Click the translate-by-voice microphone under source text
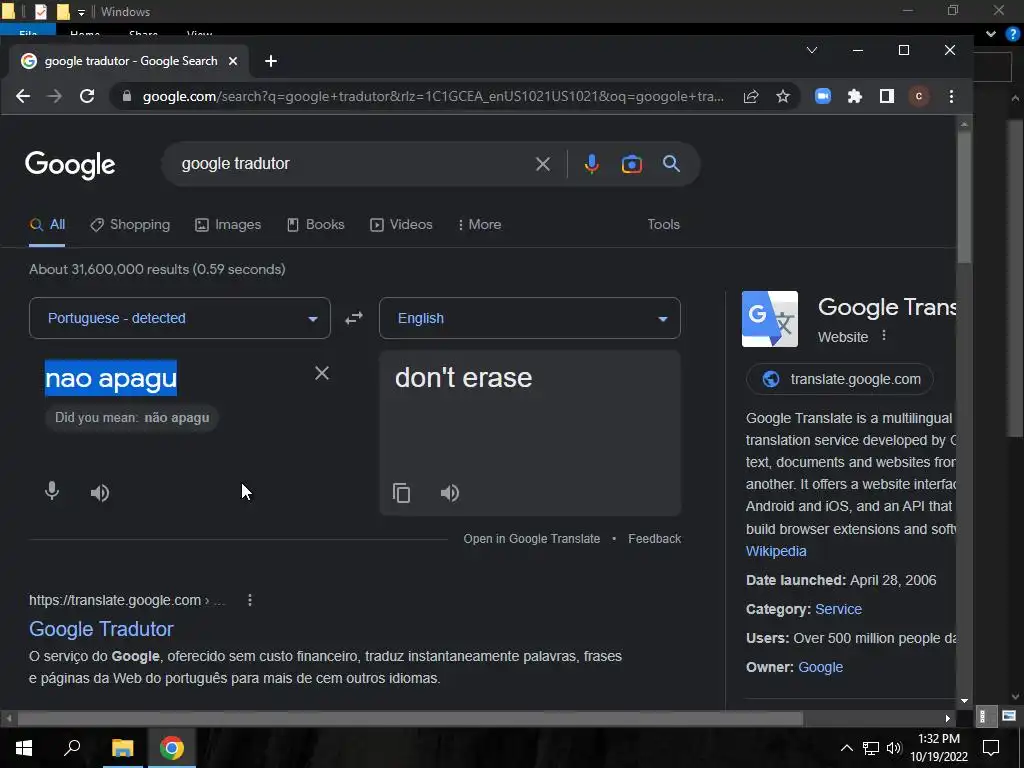 coord(52,491)
